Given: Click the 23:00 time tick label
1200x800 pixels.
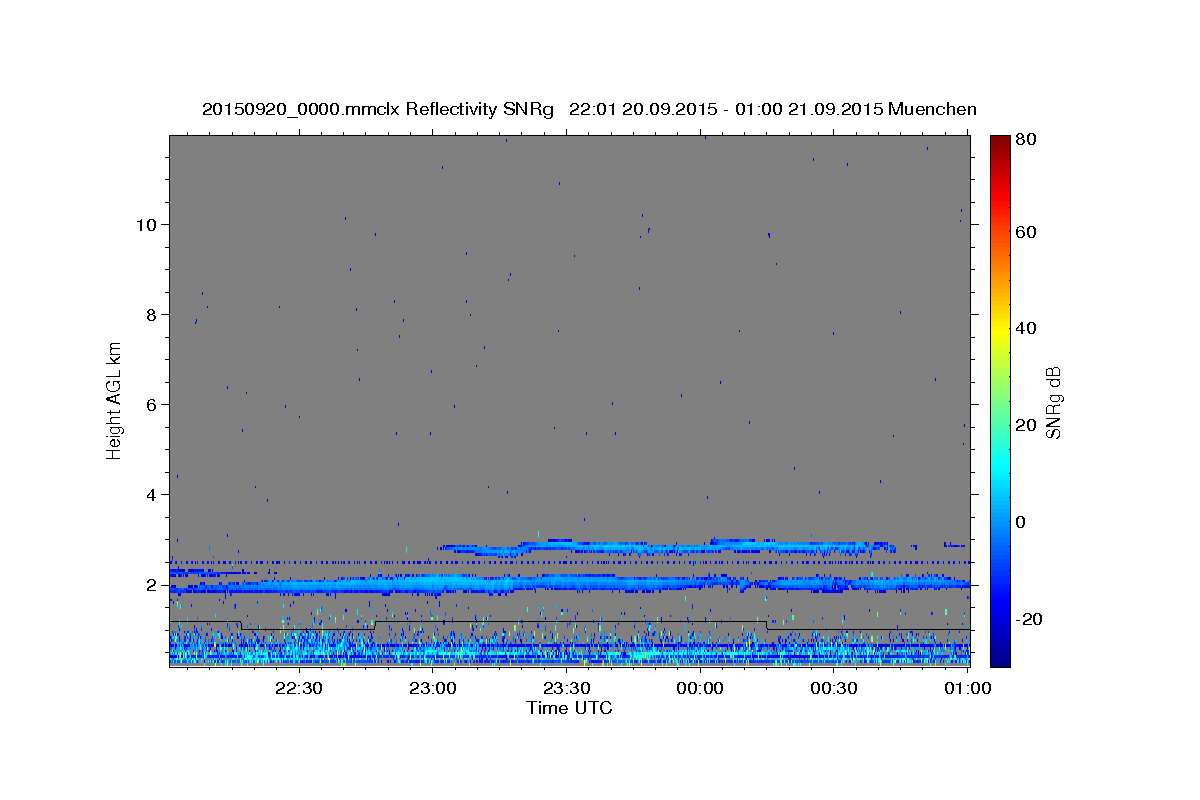Looking at the screenshot, I should (433, 688).
